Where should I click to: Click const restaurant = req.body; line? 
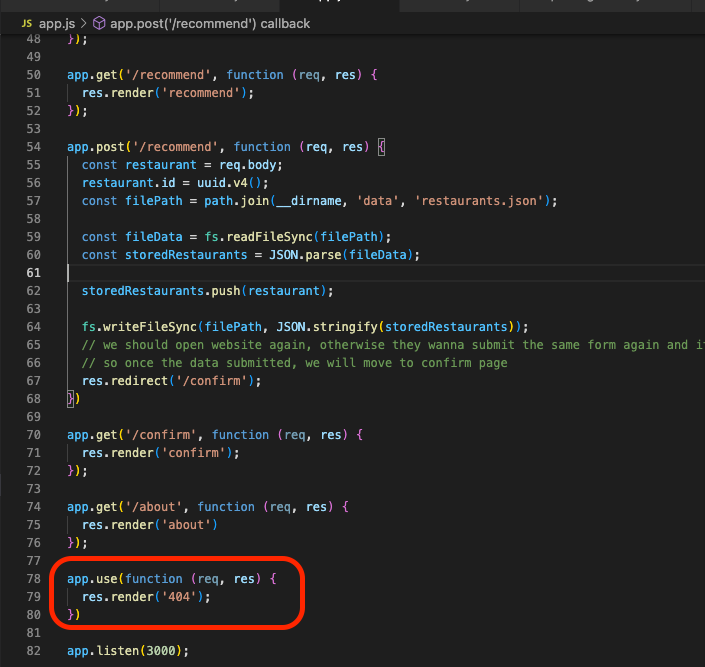click(x=182, y=165)
